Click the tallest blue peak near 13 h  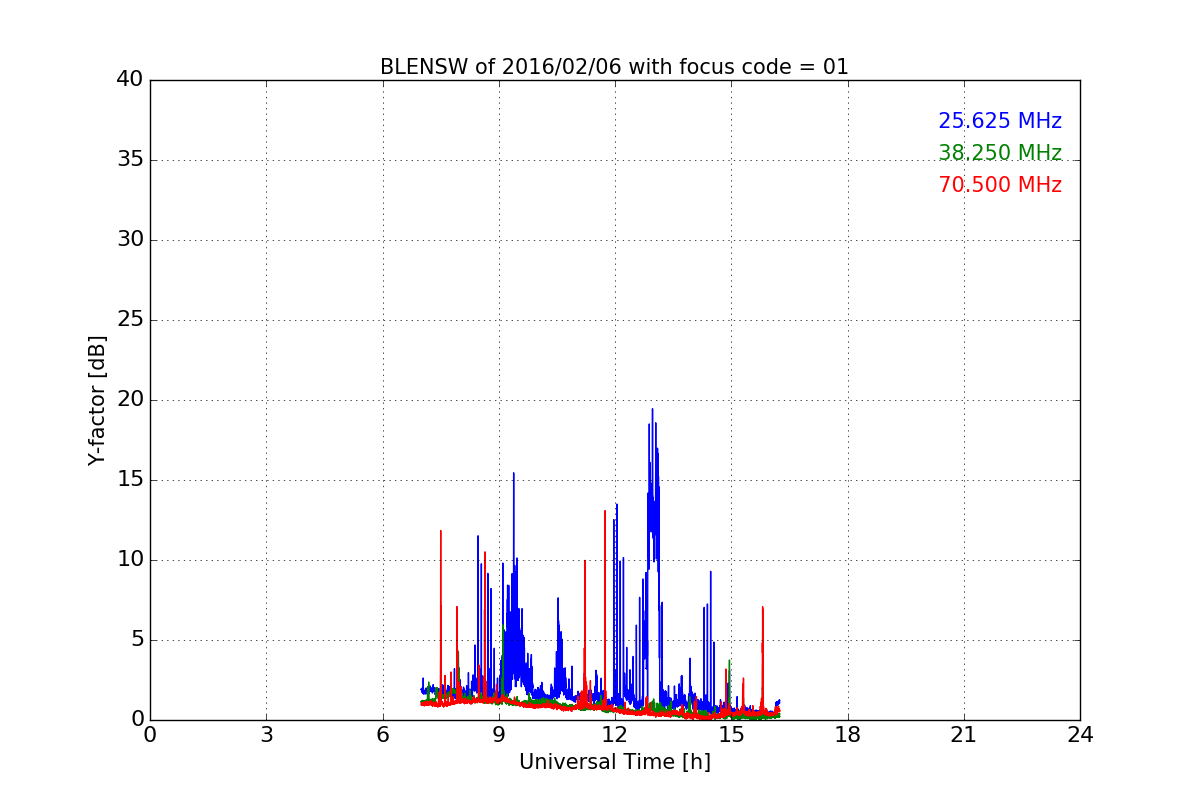pos(652,409)
